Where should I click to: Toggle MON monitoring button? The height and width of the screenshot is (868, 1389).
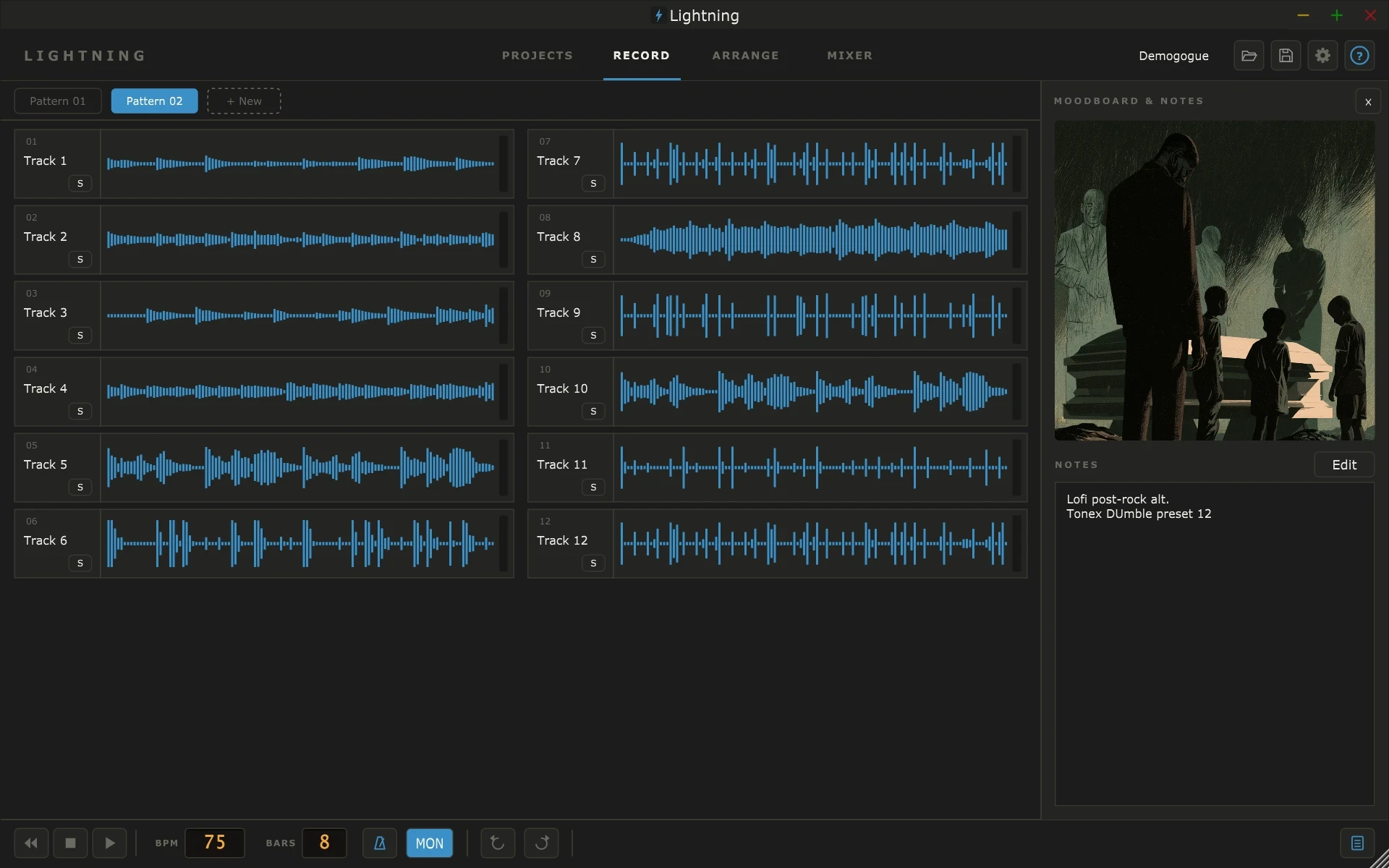point(429,843)
